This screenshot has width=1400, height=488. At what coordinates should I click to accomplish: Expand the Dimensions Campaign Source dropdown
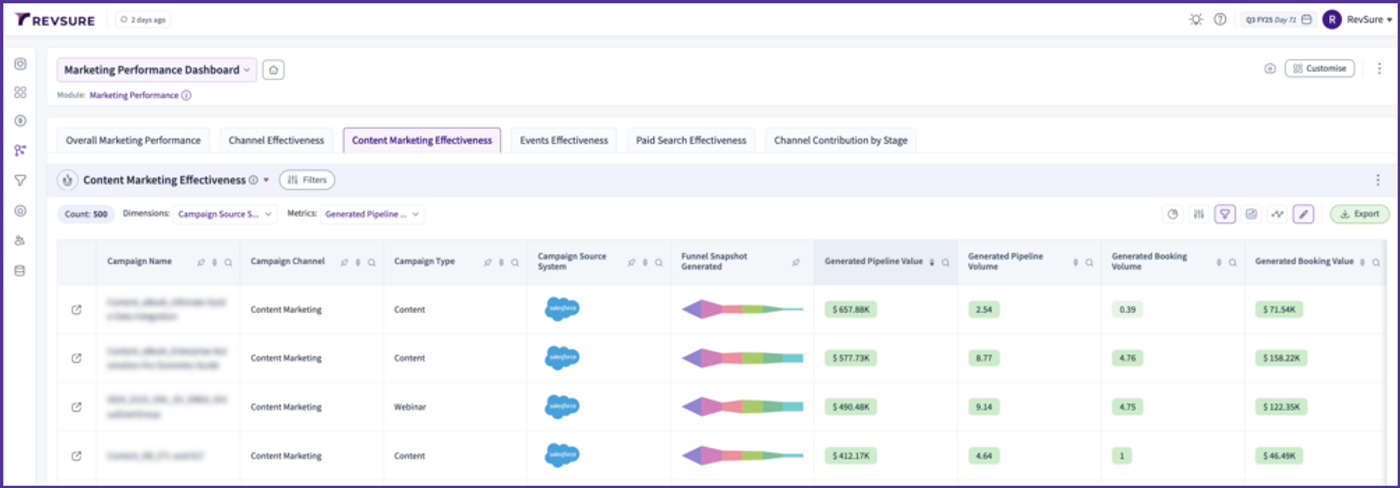point(224,214)
